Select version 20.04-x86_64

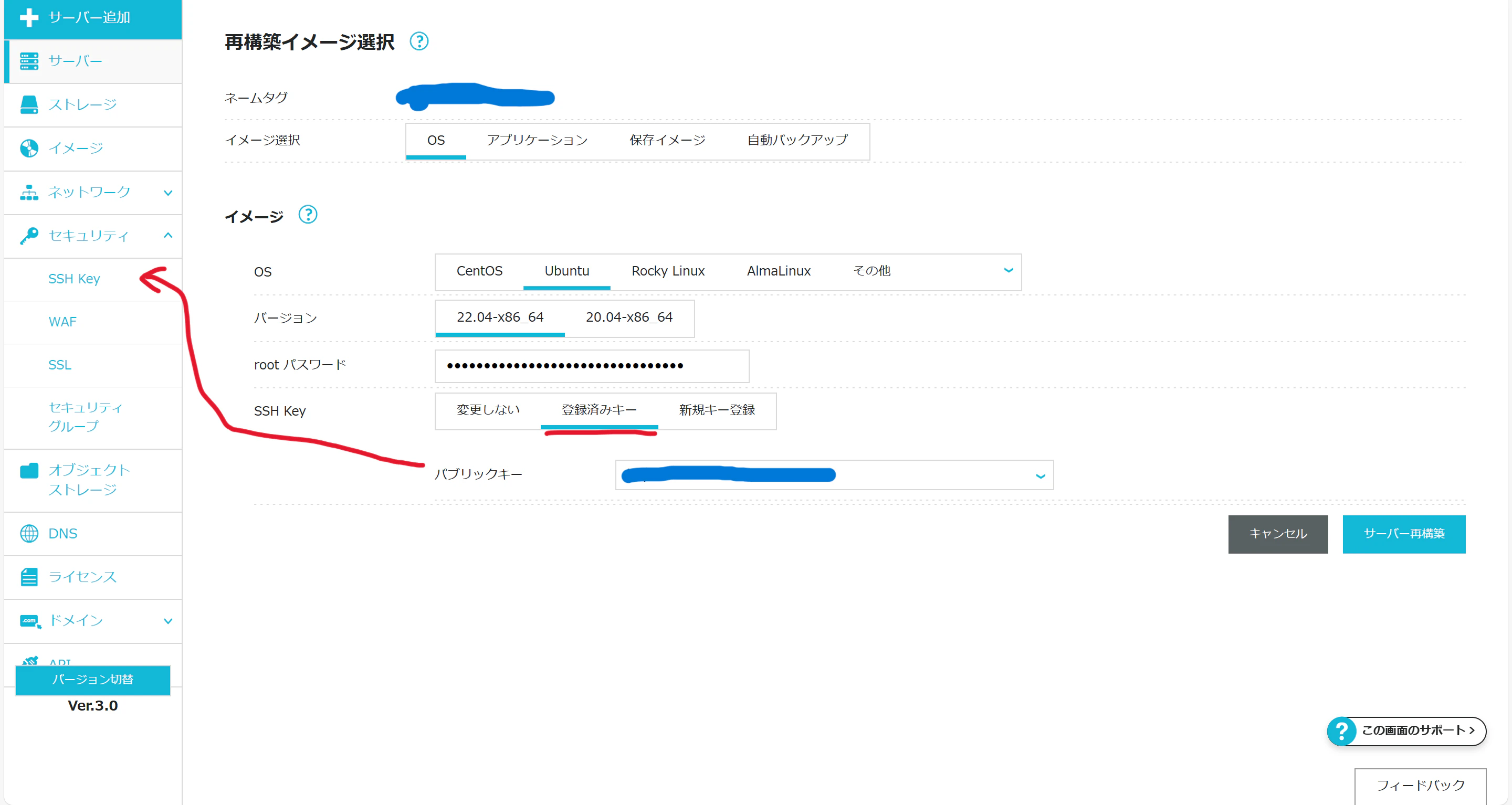(x=629, y=317)
